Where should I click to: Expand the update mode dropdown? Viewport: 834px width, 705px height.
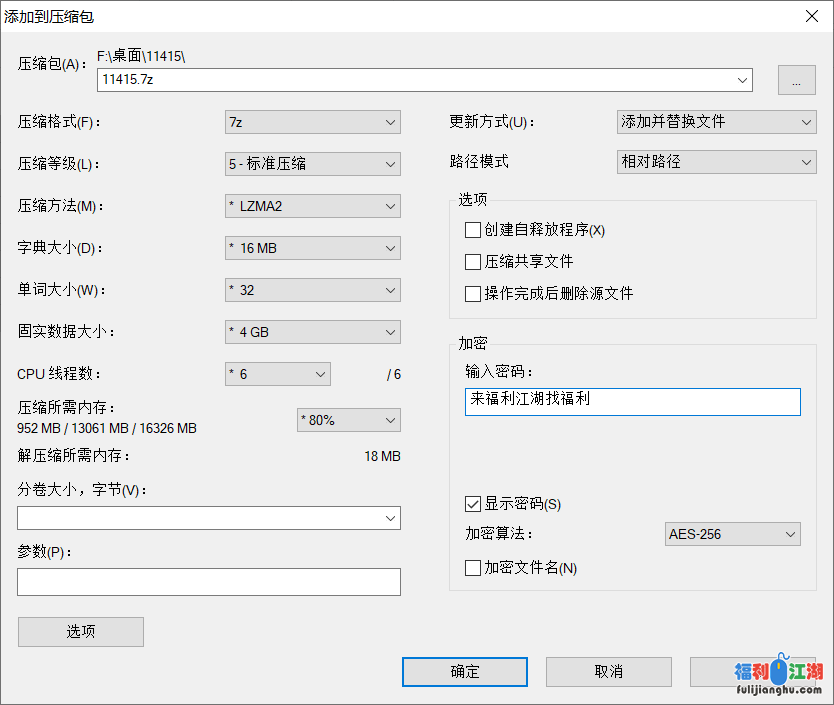point(716,122)
